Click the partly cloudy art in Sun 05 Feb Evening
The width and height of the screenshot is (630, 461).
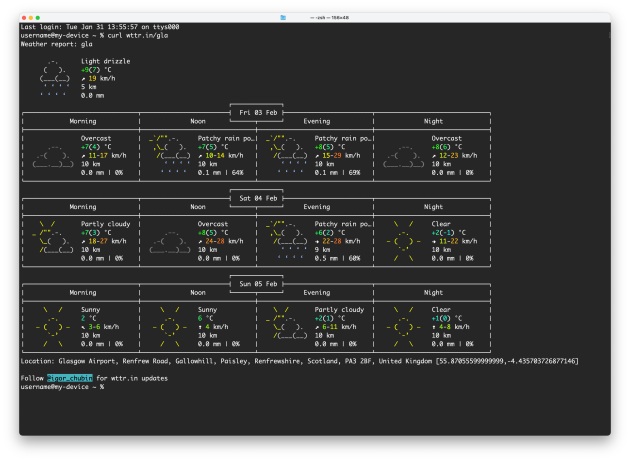[x=286, y=323]
